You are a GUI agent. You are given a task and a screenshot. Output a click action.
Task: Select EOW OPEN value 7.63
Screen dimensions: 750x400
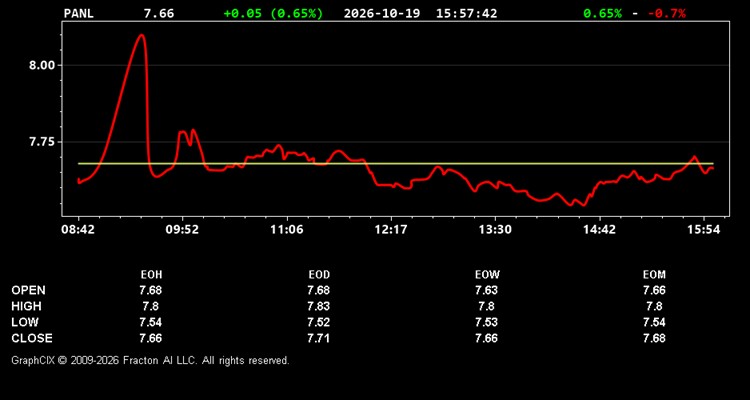pyautogui.click(x=486, y=290)
